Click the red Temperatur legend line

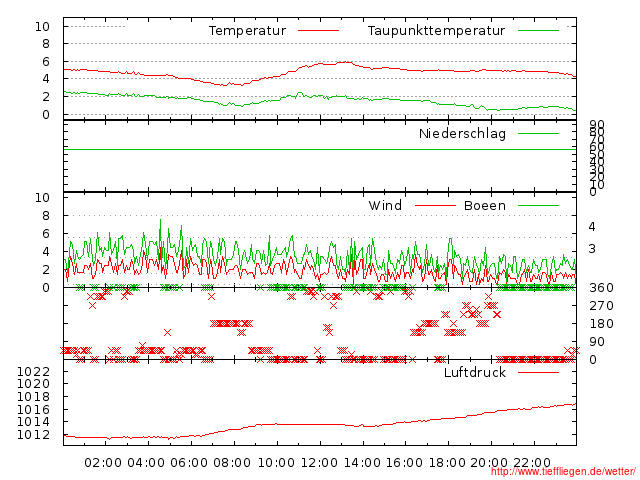coord(318,31)
